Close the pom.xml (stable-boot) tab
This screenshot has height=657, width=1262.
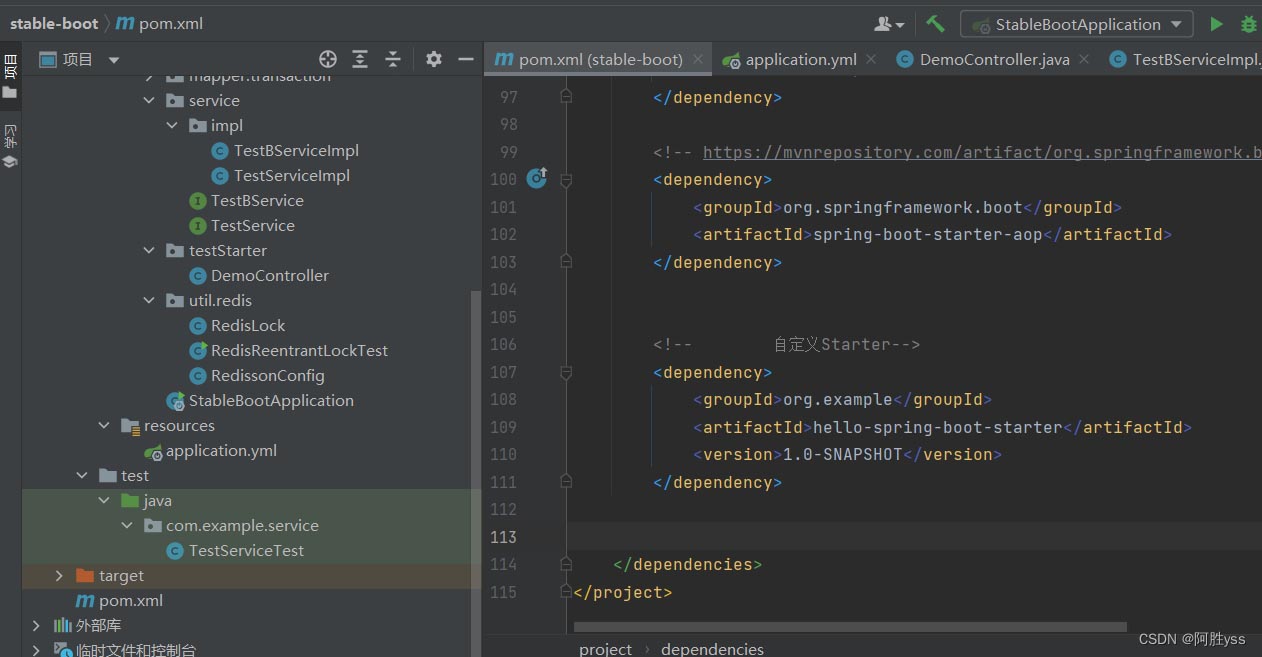699,60
